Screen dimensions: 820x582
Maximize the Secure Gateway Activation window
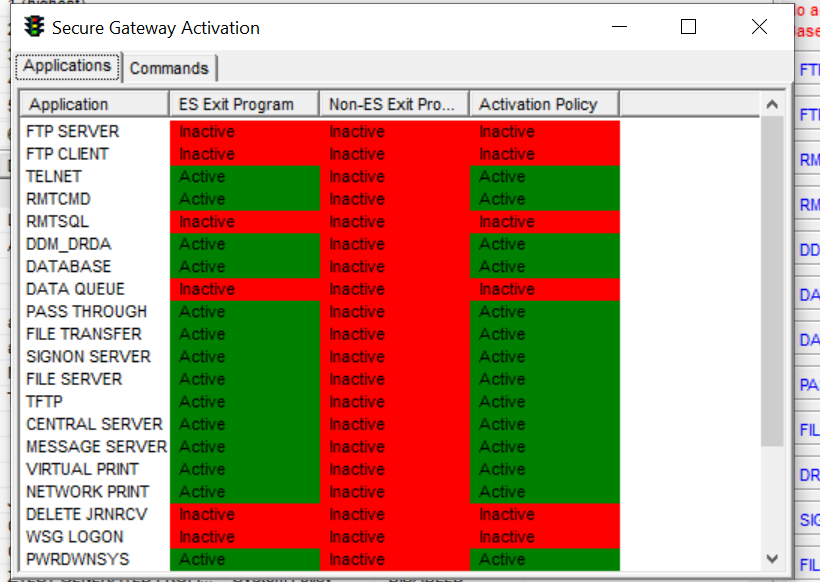(688, 27)
